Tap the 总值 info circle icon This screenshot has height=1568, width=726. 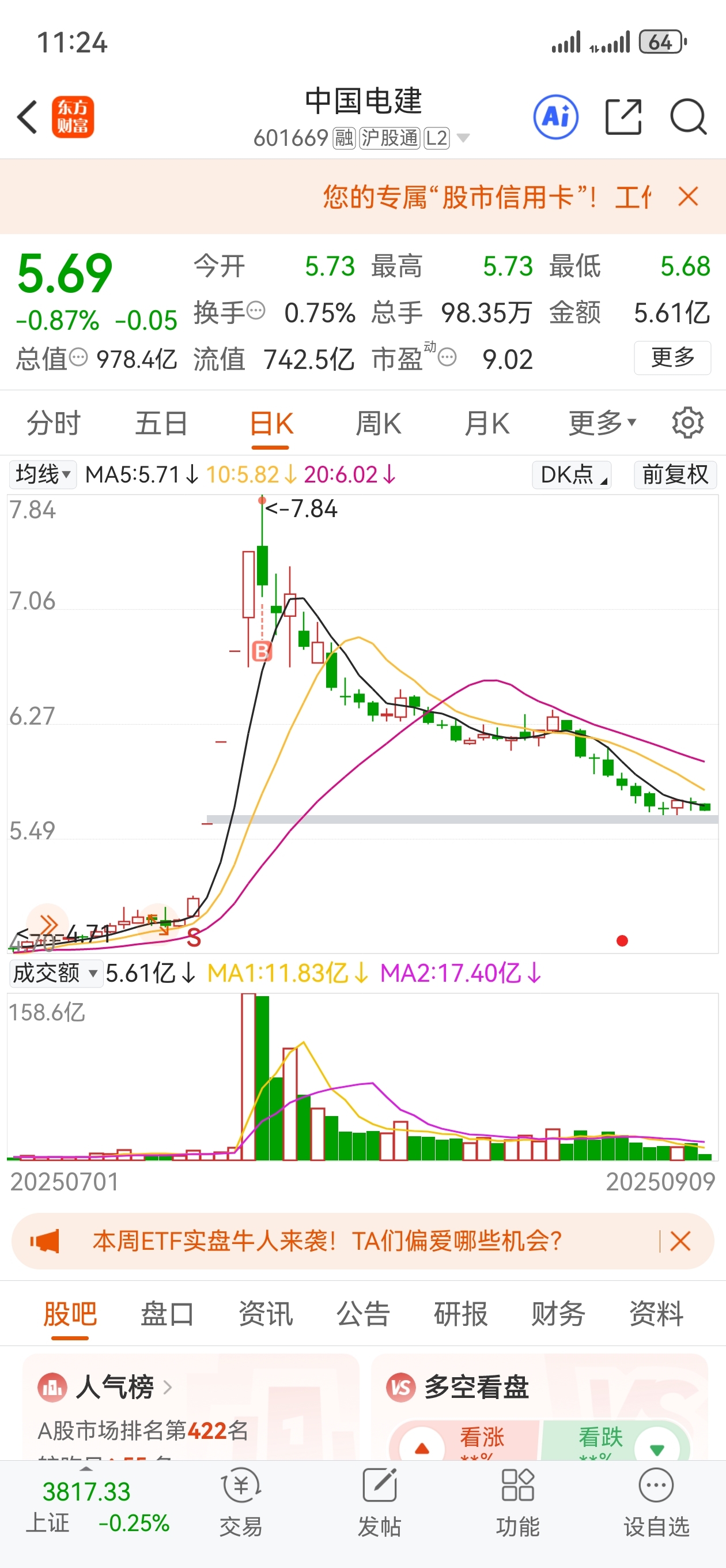(x=78, y=357)
